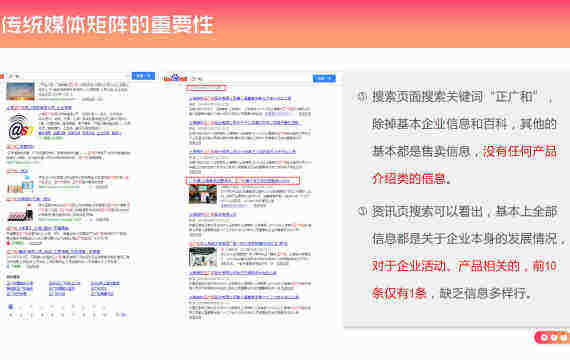Click the blue search button on right page

click(324, 78)
